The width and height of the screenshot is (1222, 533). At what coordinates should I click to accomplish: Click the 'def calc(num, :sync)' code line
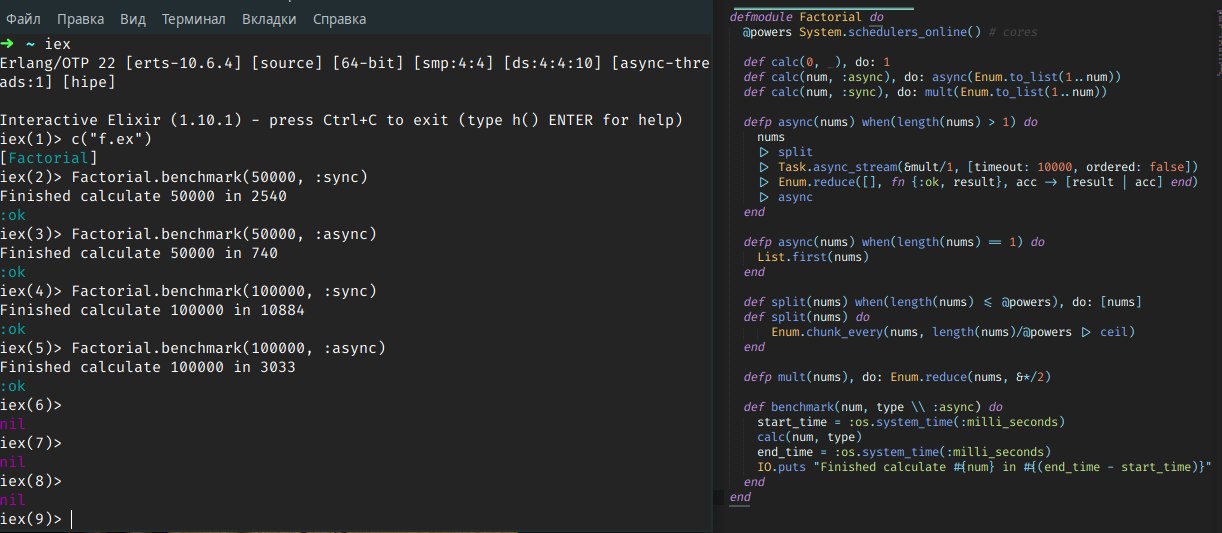[924, 92]
